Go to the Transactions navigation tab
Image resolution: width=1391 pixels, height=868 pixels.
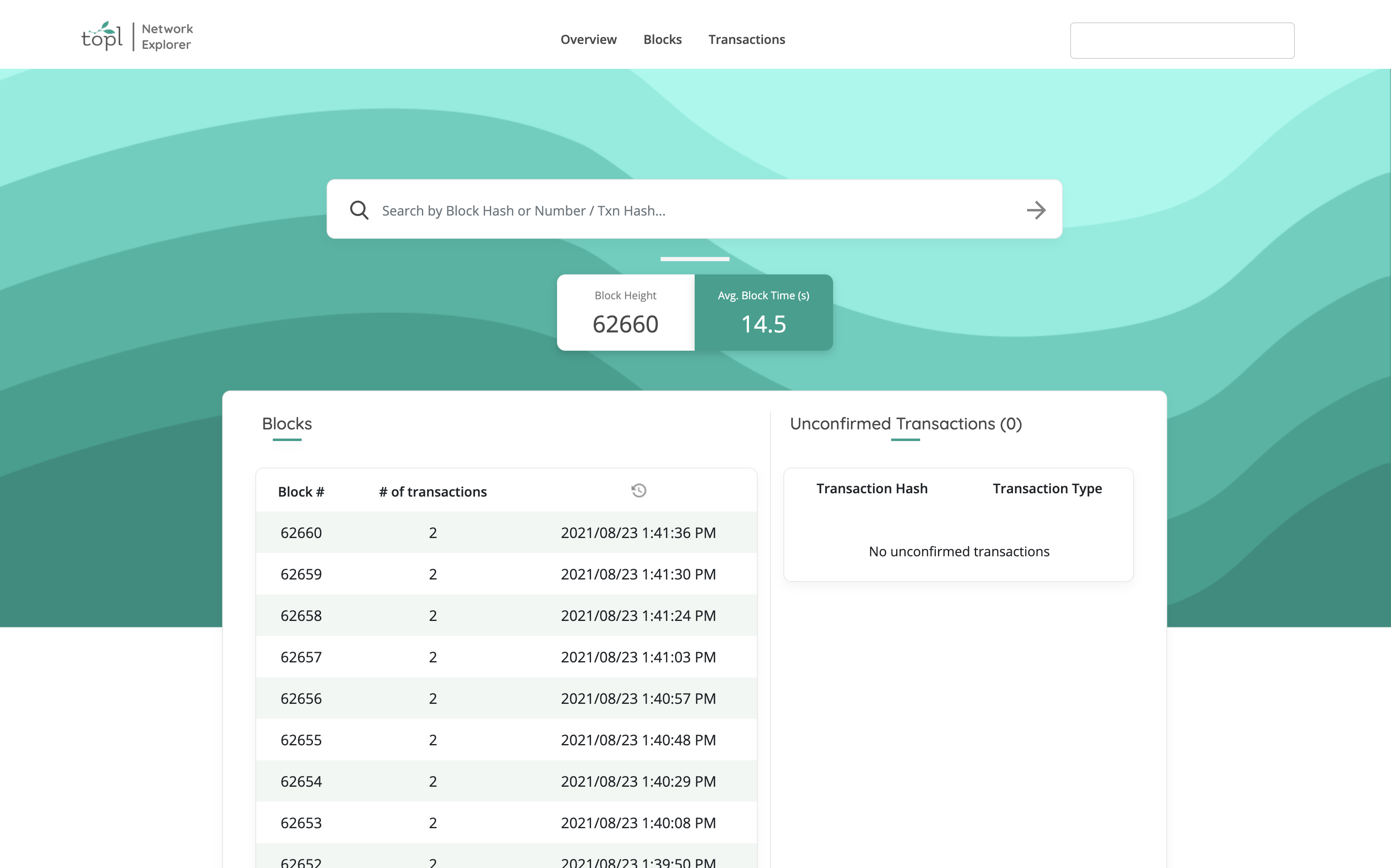746,40
